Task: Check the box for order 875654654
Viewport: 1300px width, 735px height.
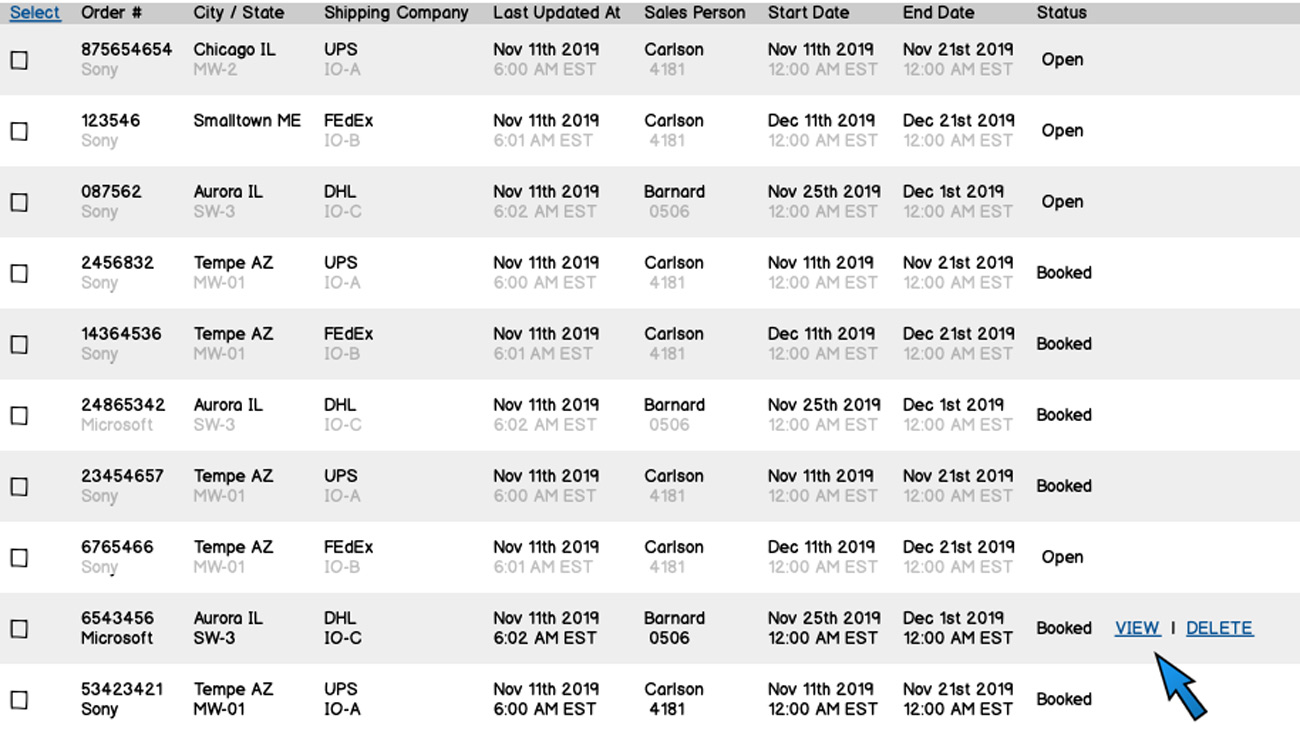Action: 19,60
